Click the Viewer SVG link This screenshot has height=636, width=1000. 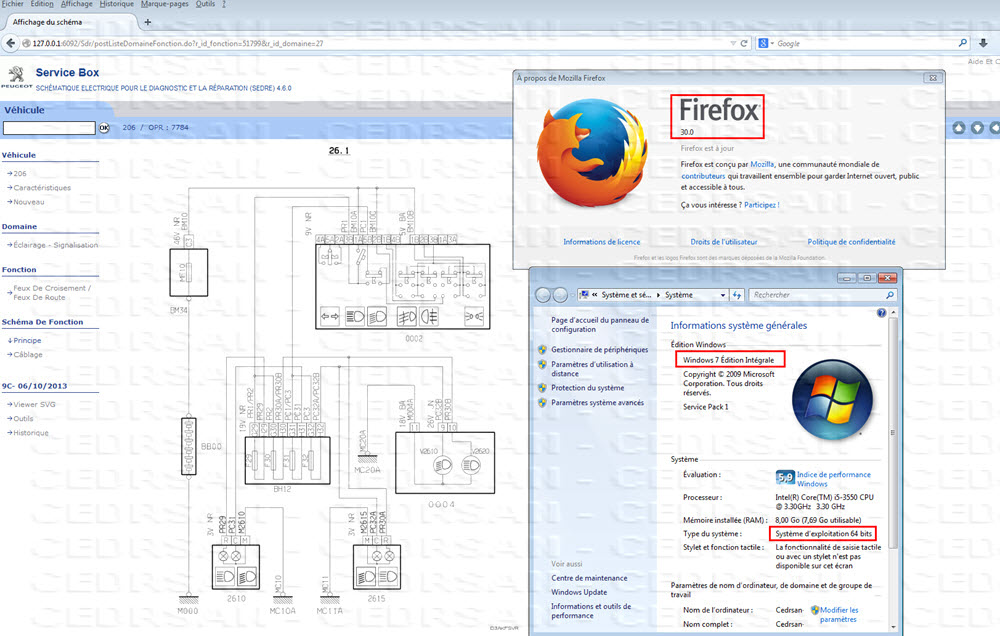click(34, 404)
